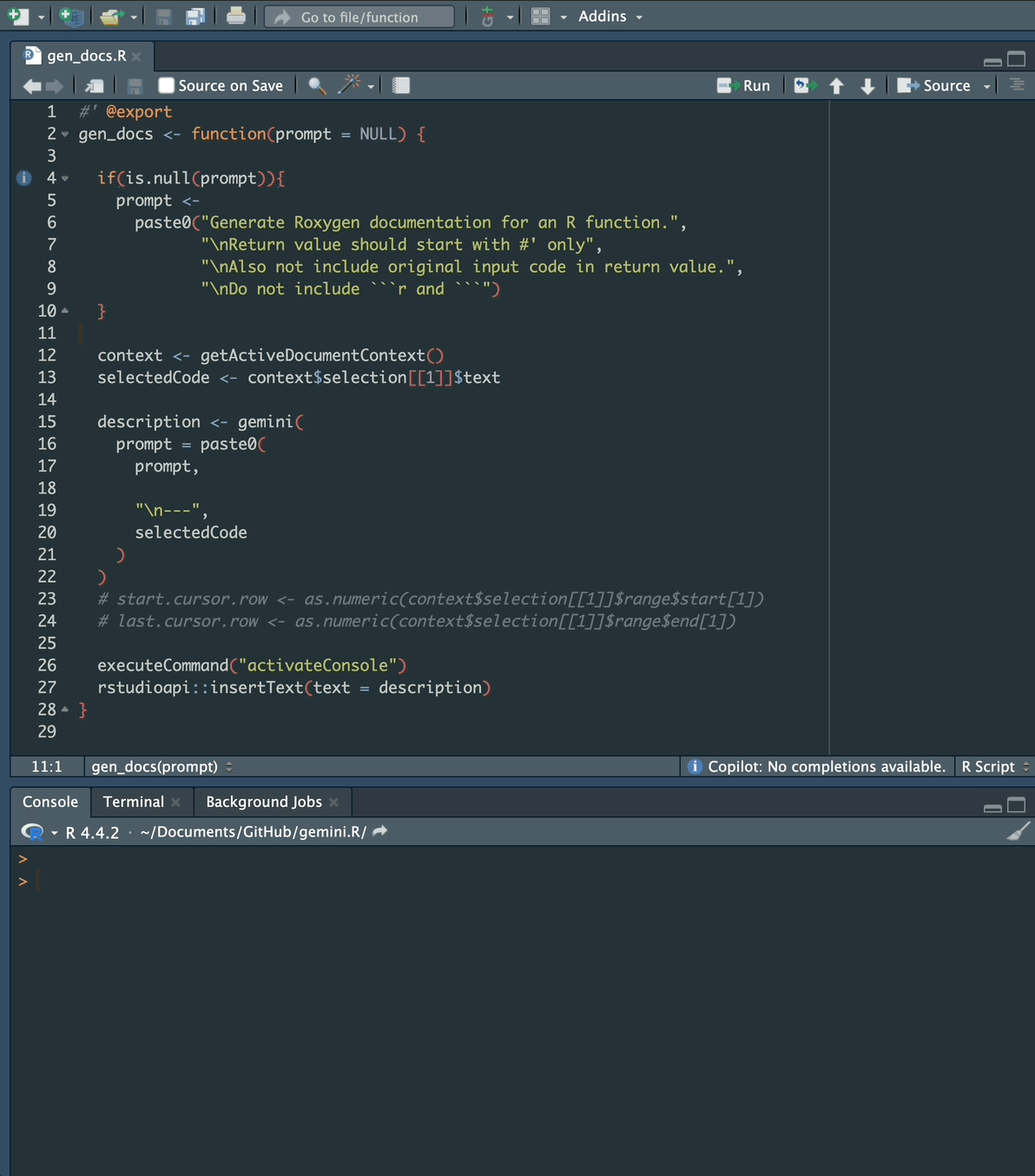
Task: Click the Open File folder icon
Action: coord(110,17)
